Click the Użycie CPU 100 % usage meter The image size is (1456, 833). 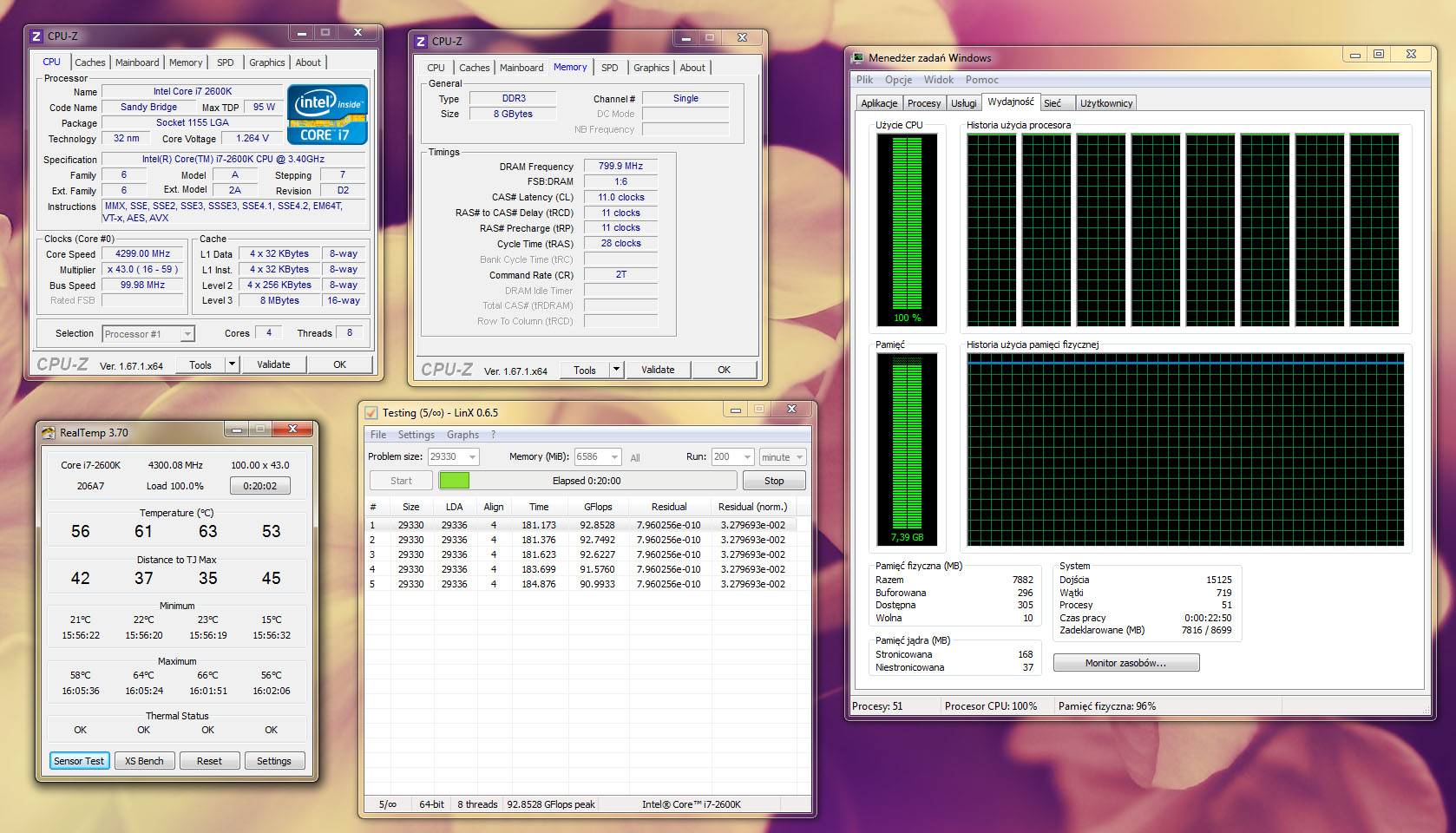point(908,230)
